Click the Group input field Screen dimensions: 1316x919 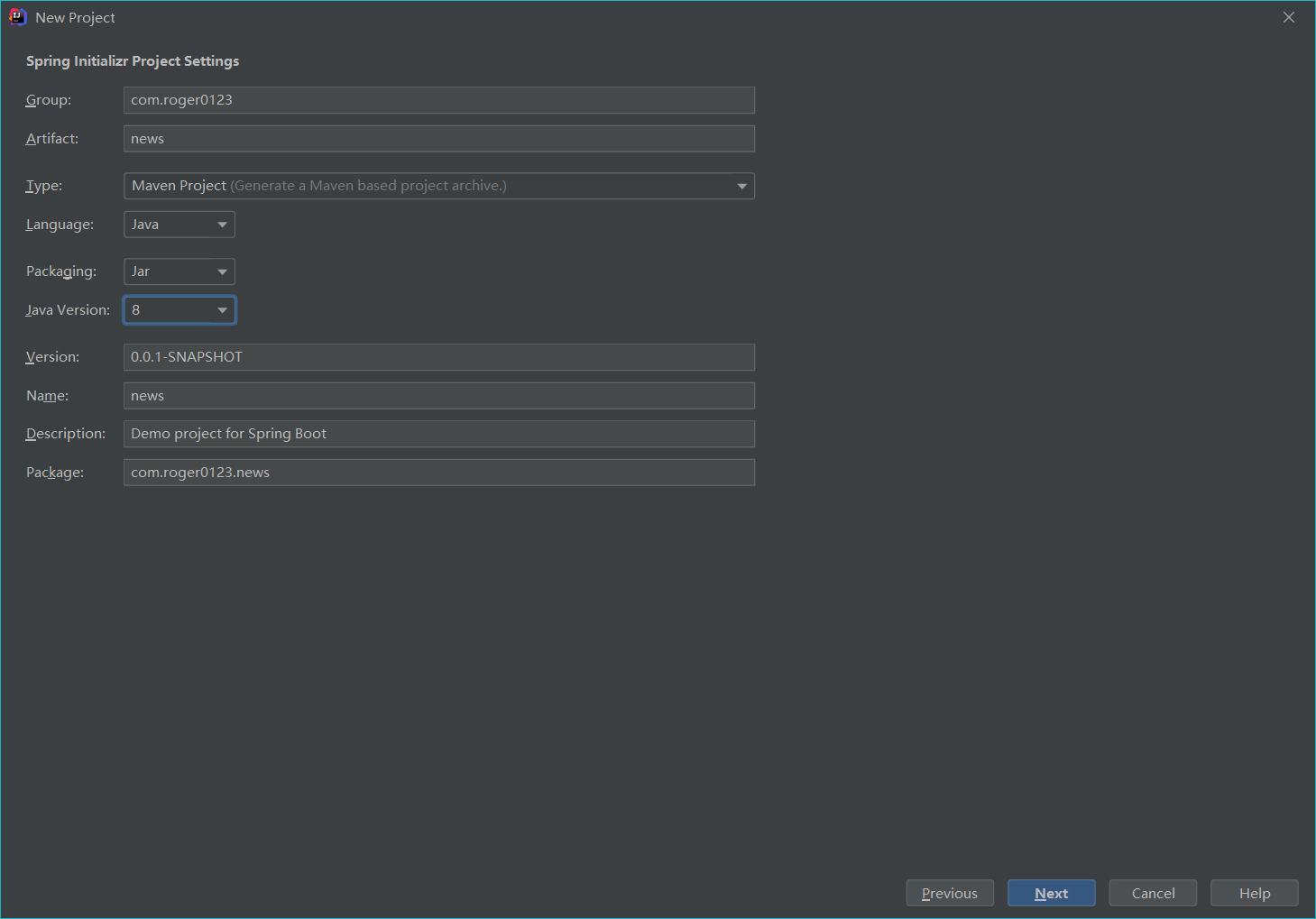point(438,100)
